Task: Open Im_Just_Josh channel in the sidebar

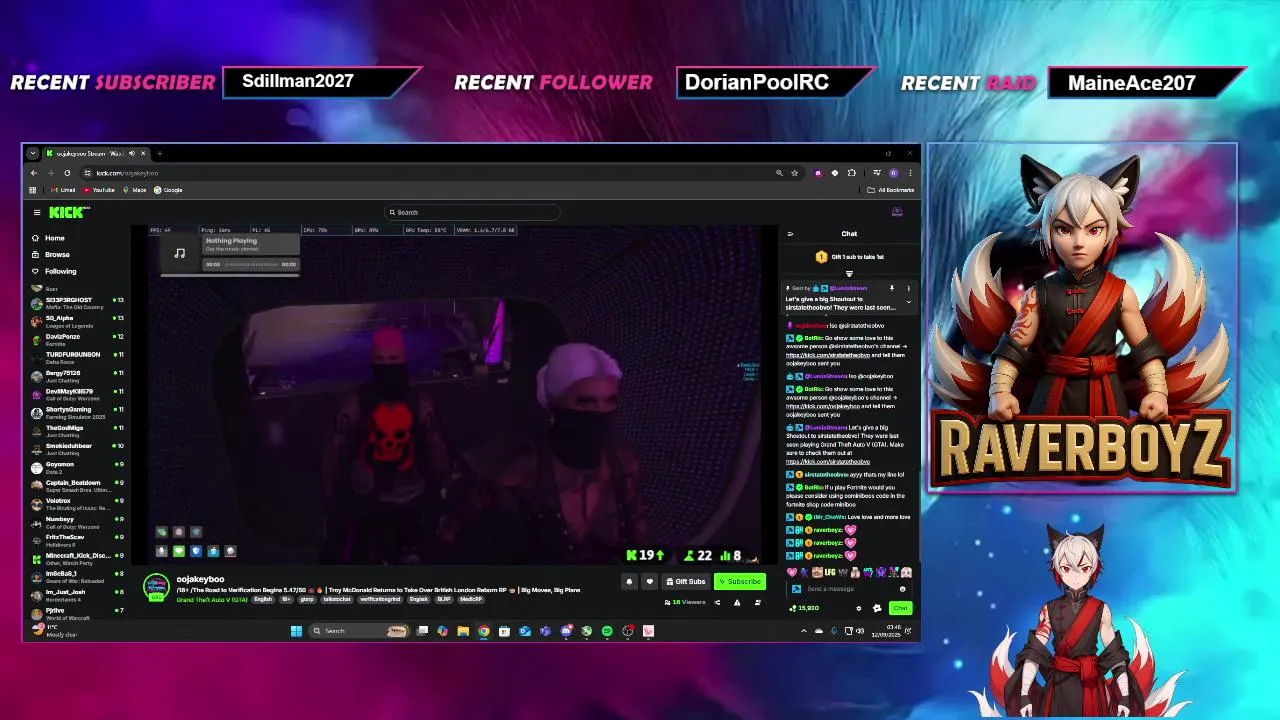Action: [77, 594]
